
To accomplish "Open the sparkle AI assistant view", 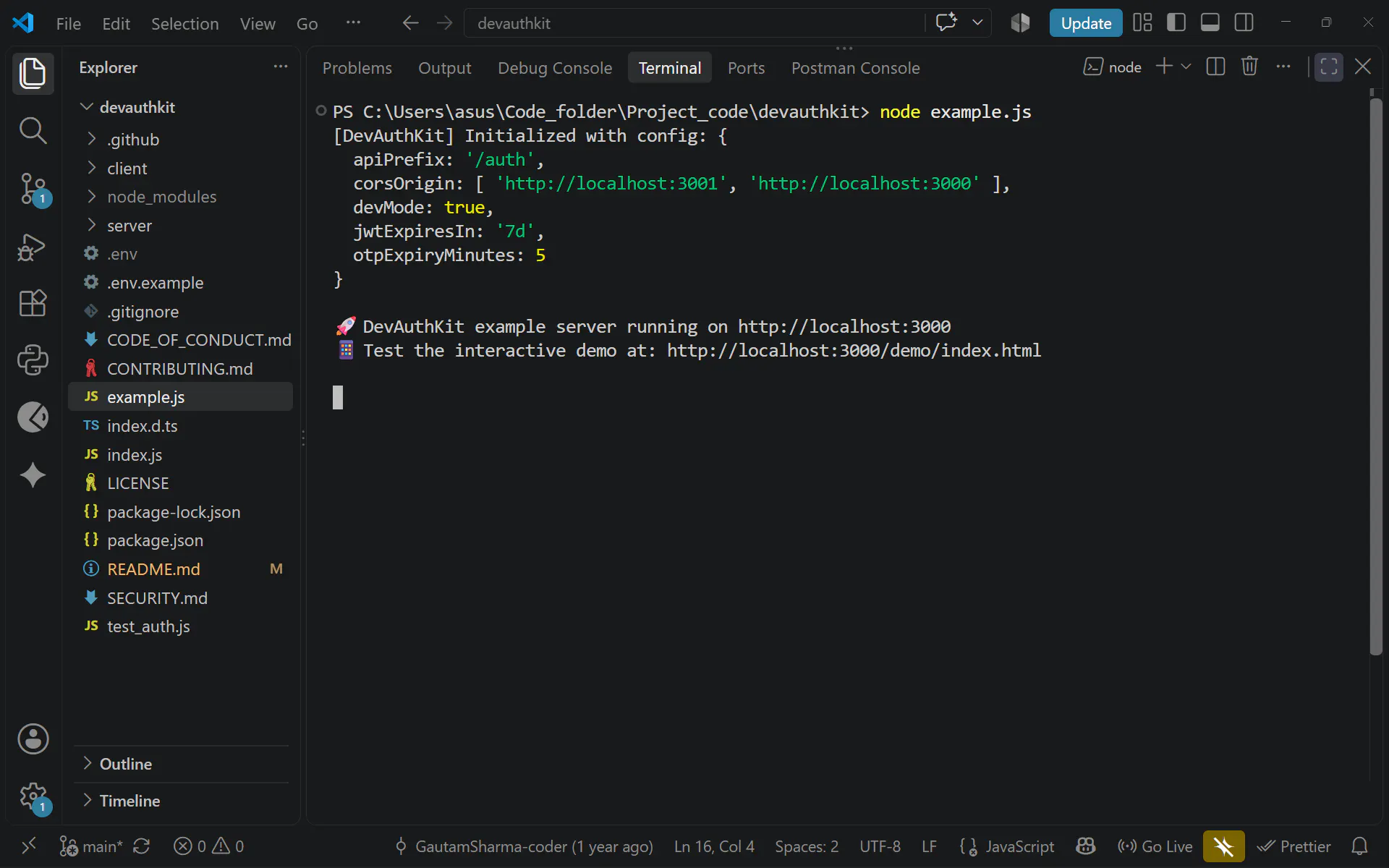I will (33, 475).
